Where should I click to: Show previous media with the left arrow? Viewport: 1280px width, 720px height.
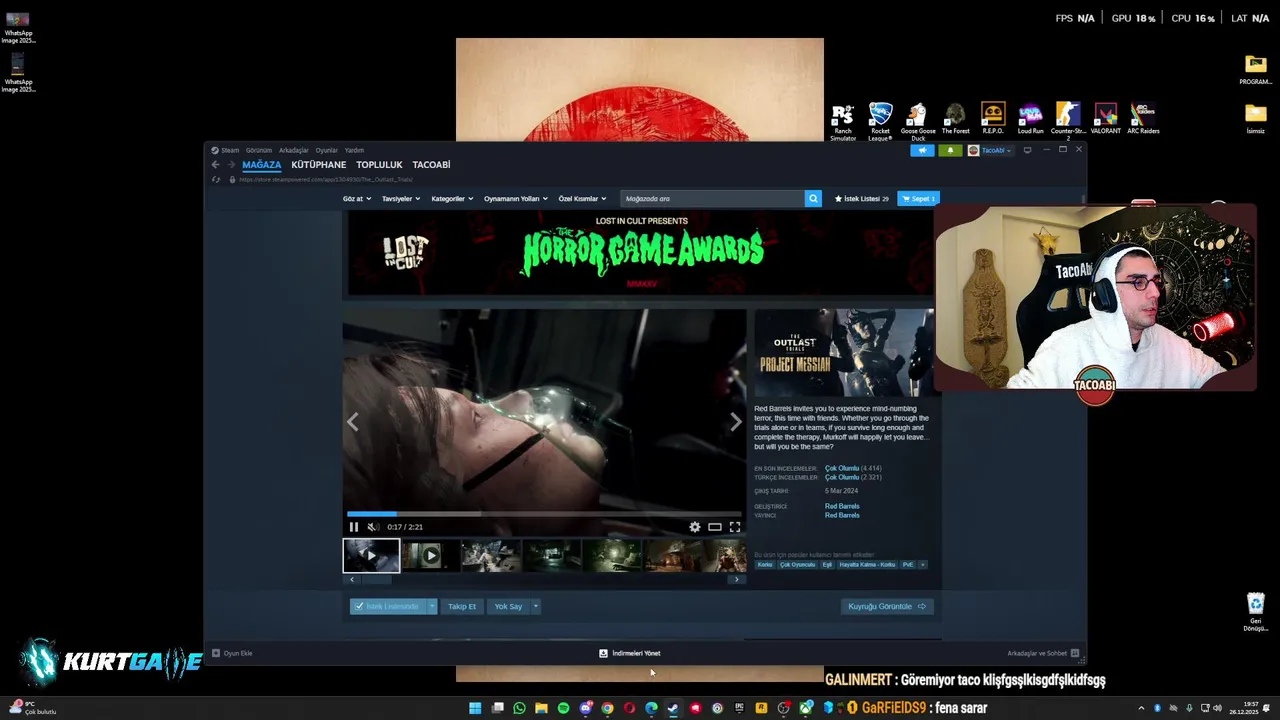point(353,422)
